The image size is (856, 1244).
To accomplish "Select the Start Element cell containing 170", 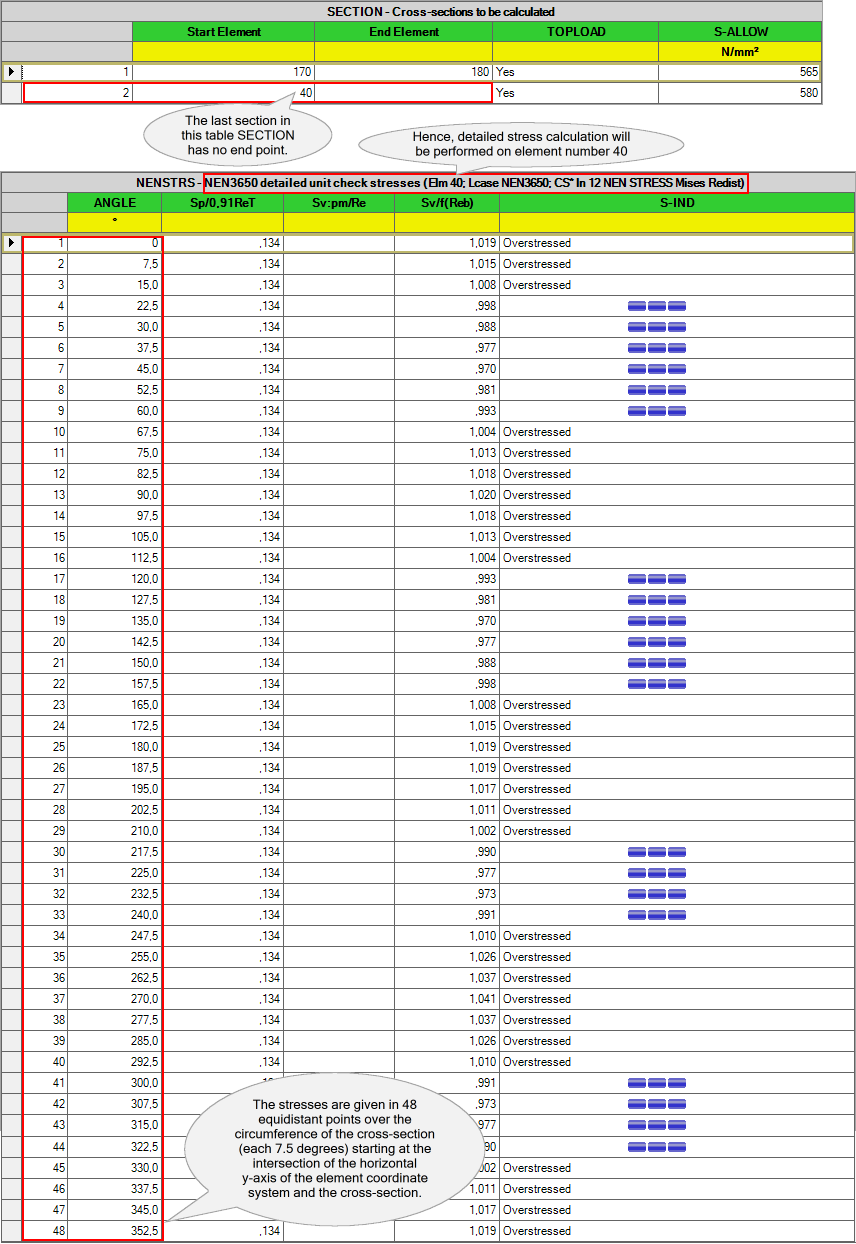I will (223, 72).
